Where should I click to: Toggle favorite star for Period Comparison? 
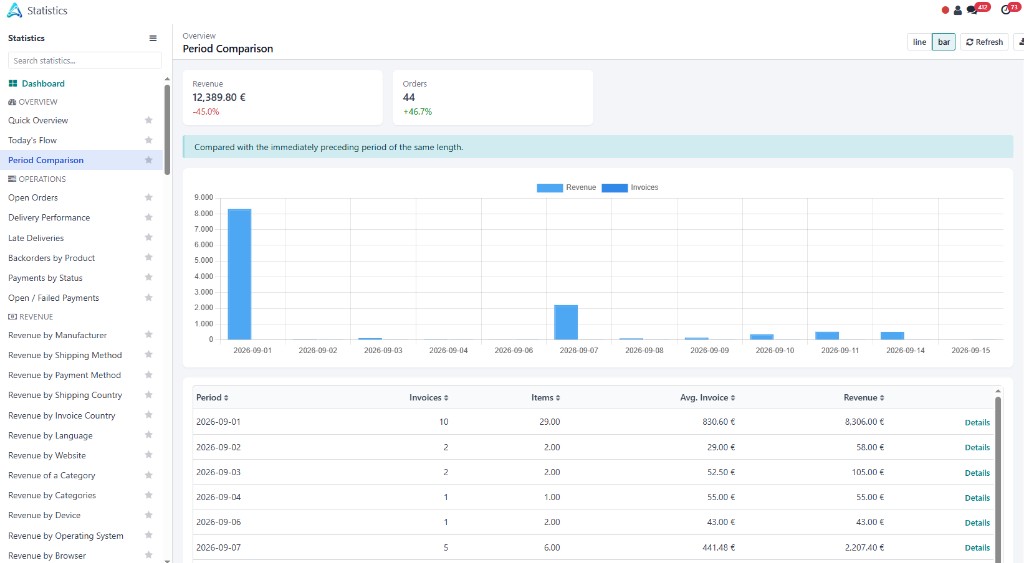(x=148, y=160)
